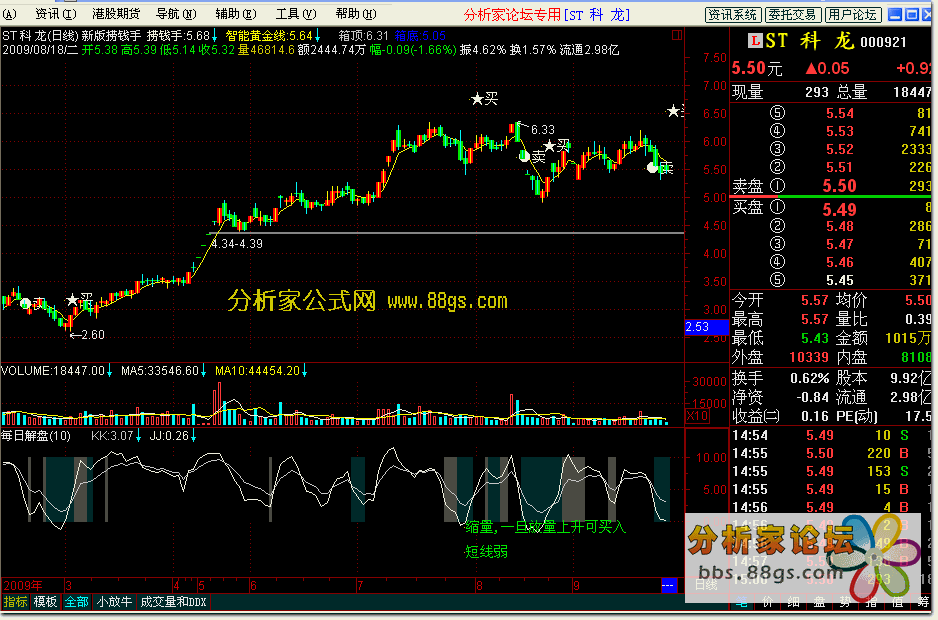
Task: Click sell level ⑤ price 5.54
Action: [x=840, y=114]
